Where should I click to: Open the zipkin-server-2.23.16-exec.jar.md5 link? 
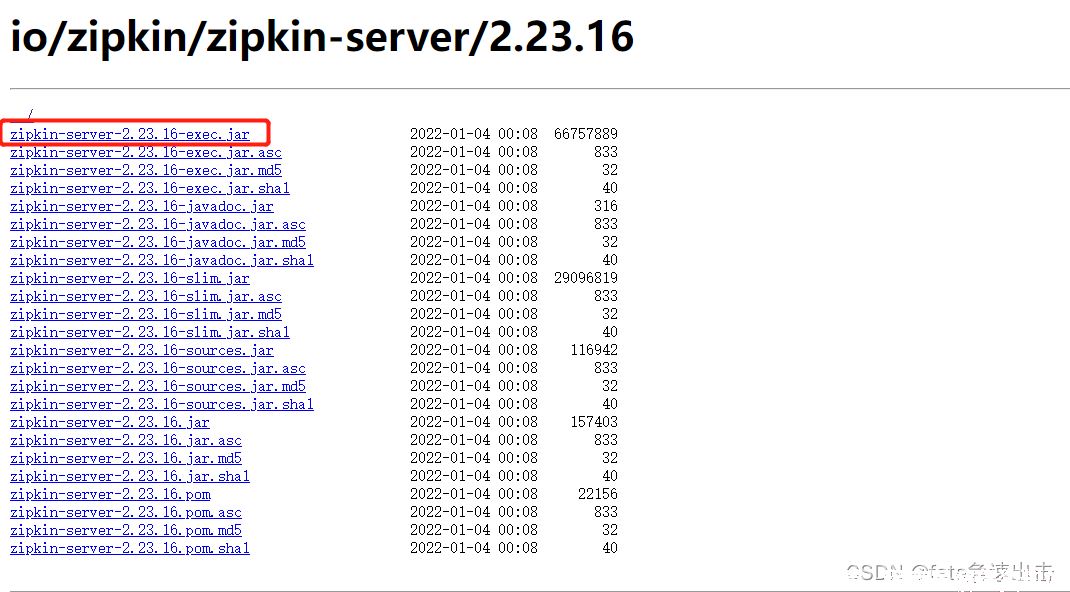click(x=145, y=170)
